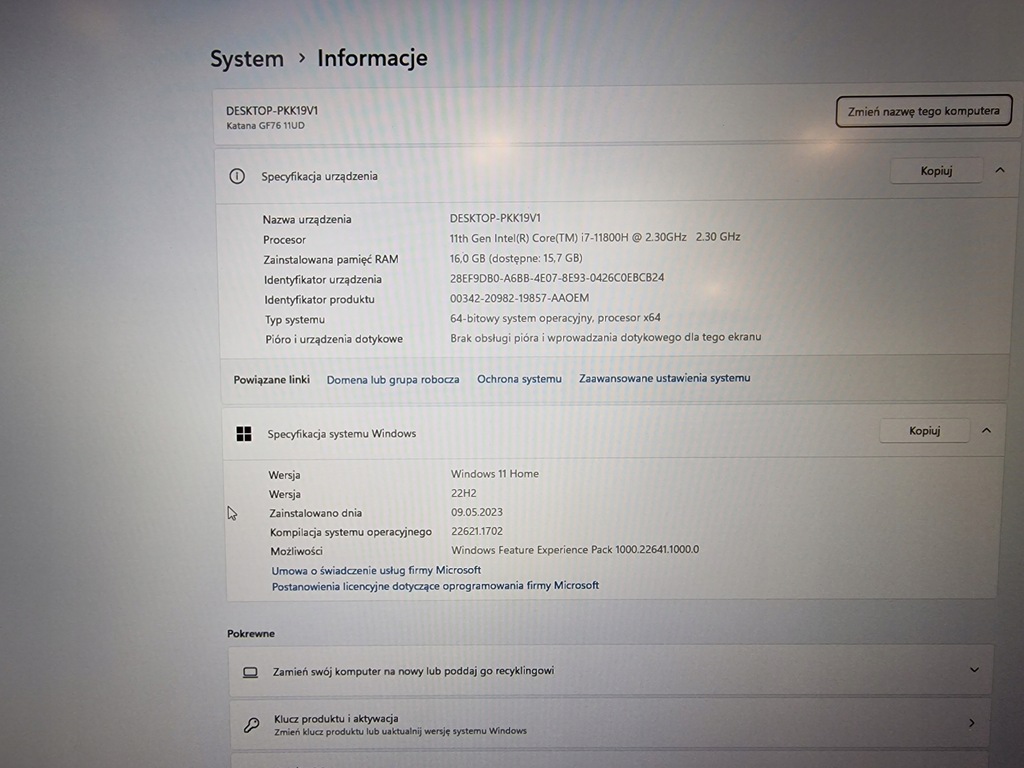1024x768 pixels.
Task: Click the computer name DESKTOP-PKK19V1 header
Action: [x=272, y=111]
